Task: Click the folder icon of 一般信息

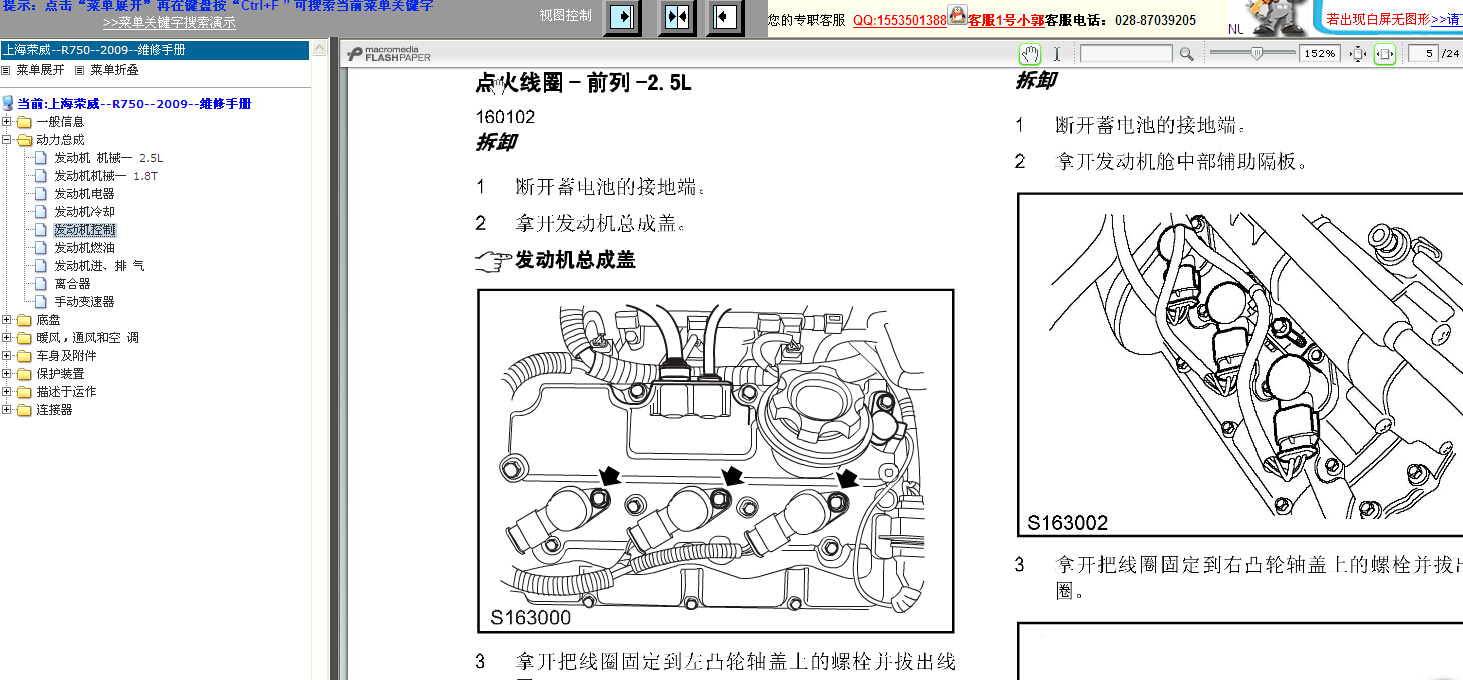Action: 24,122
